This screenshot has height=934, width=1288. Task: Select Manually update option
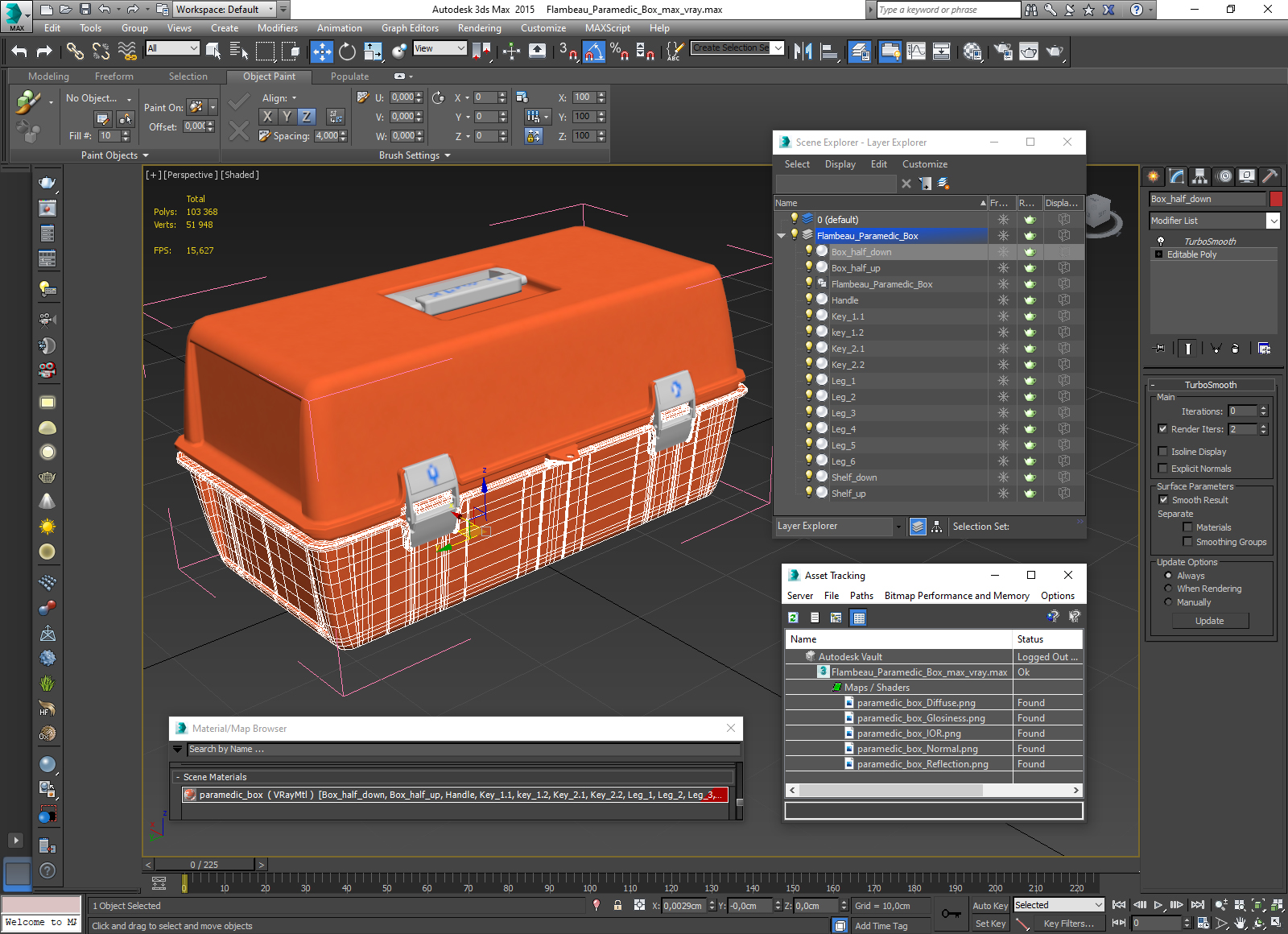pyautogui.click(x=1168, y=602)
